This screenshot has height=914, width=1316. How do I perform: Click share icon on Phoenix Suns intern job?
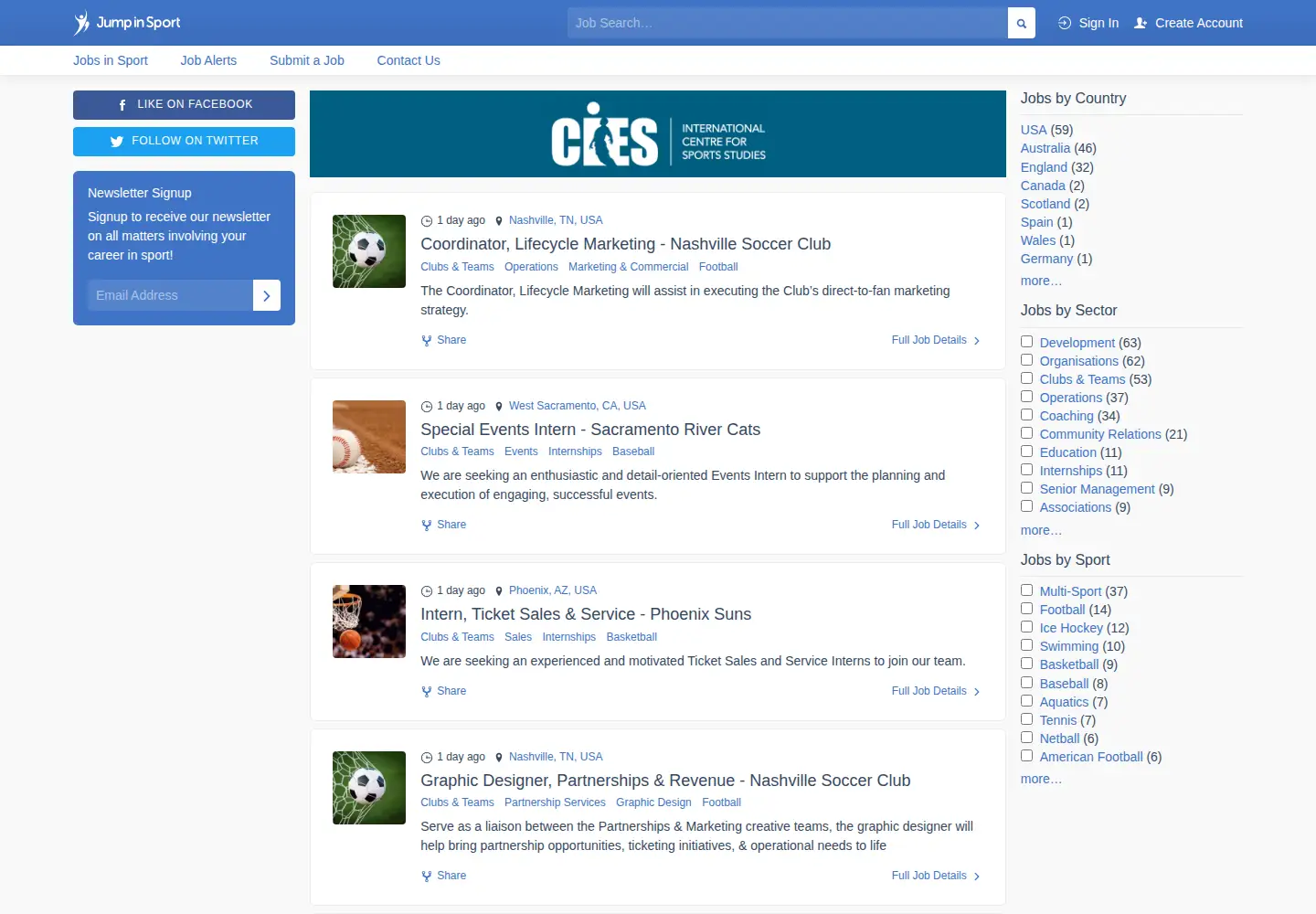pos(426,691)
